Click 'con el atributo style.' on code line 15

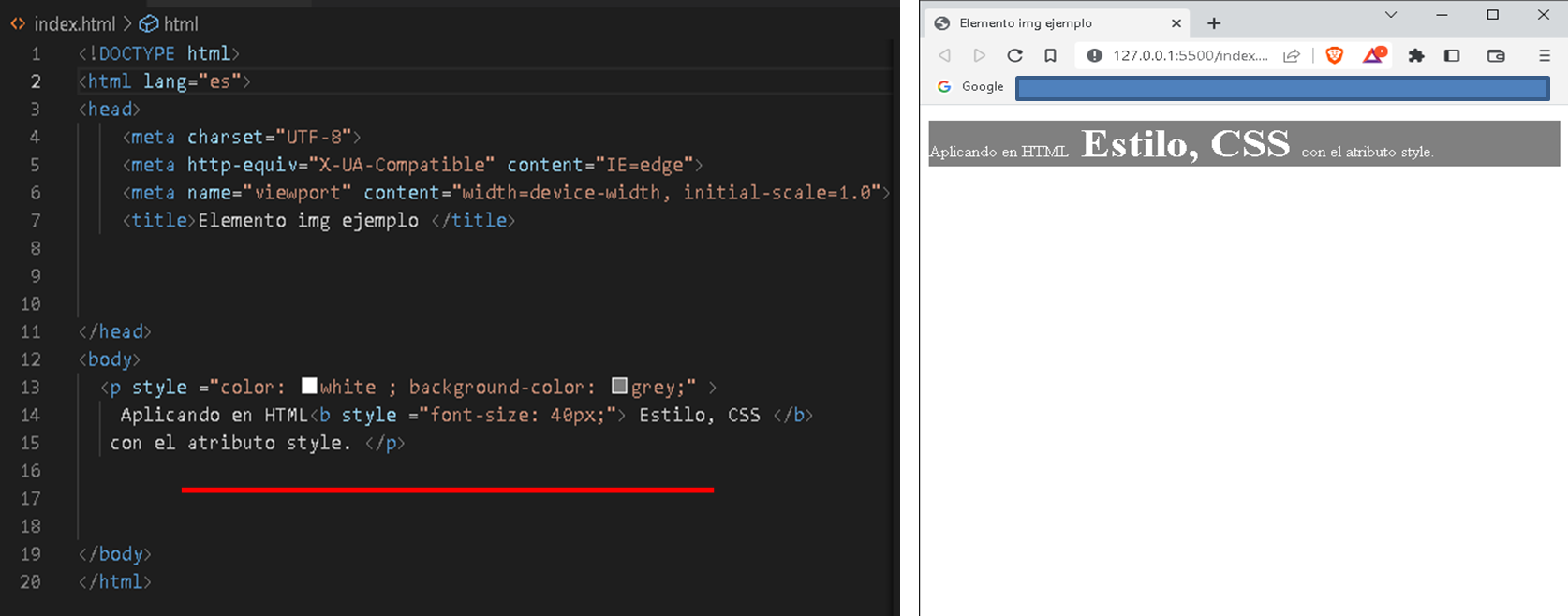230,443
